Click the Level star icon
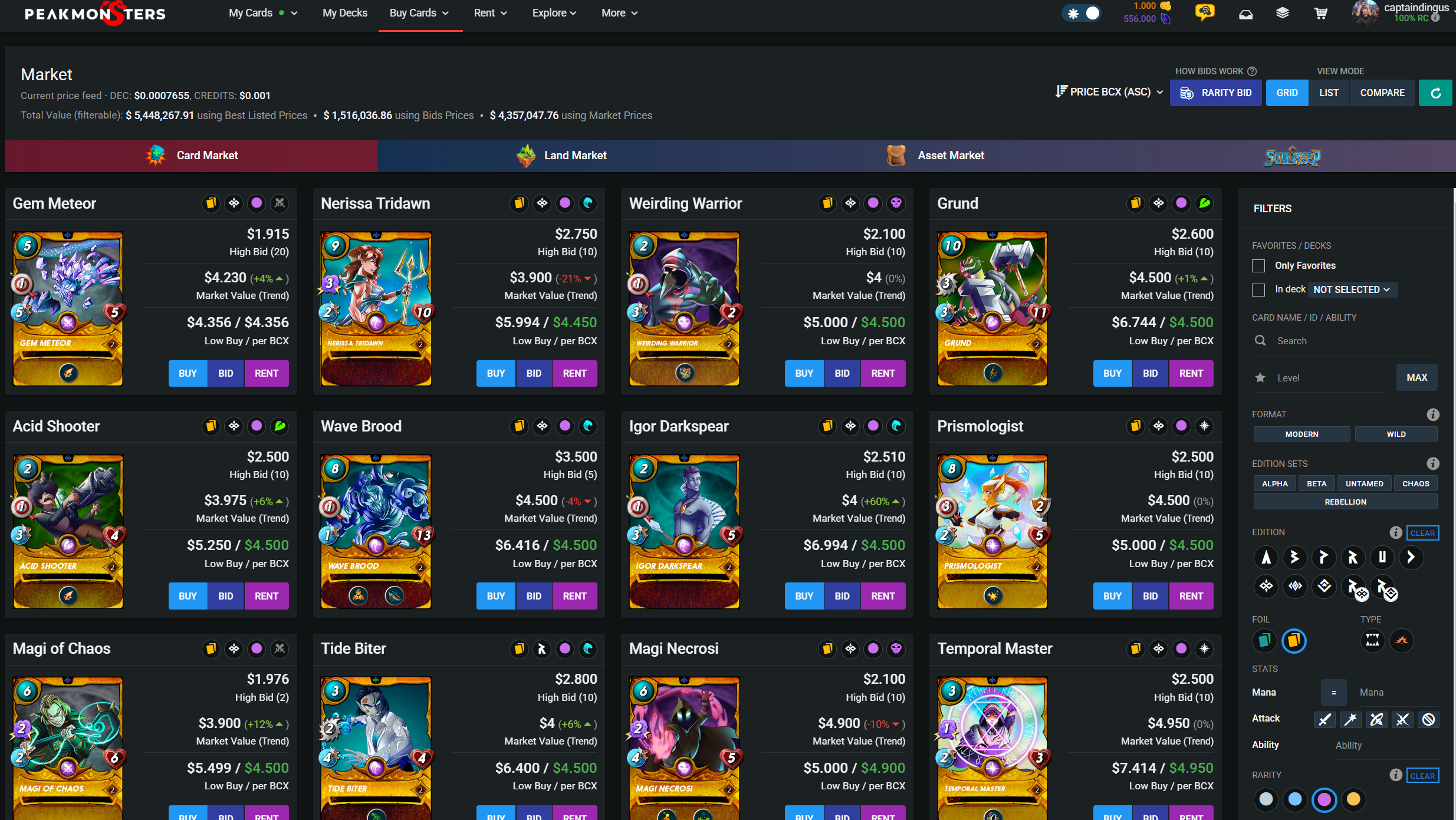 pyautogui.click(x=1260, y=378)
